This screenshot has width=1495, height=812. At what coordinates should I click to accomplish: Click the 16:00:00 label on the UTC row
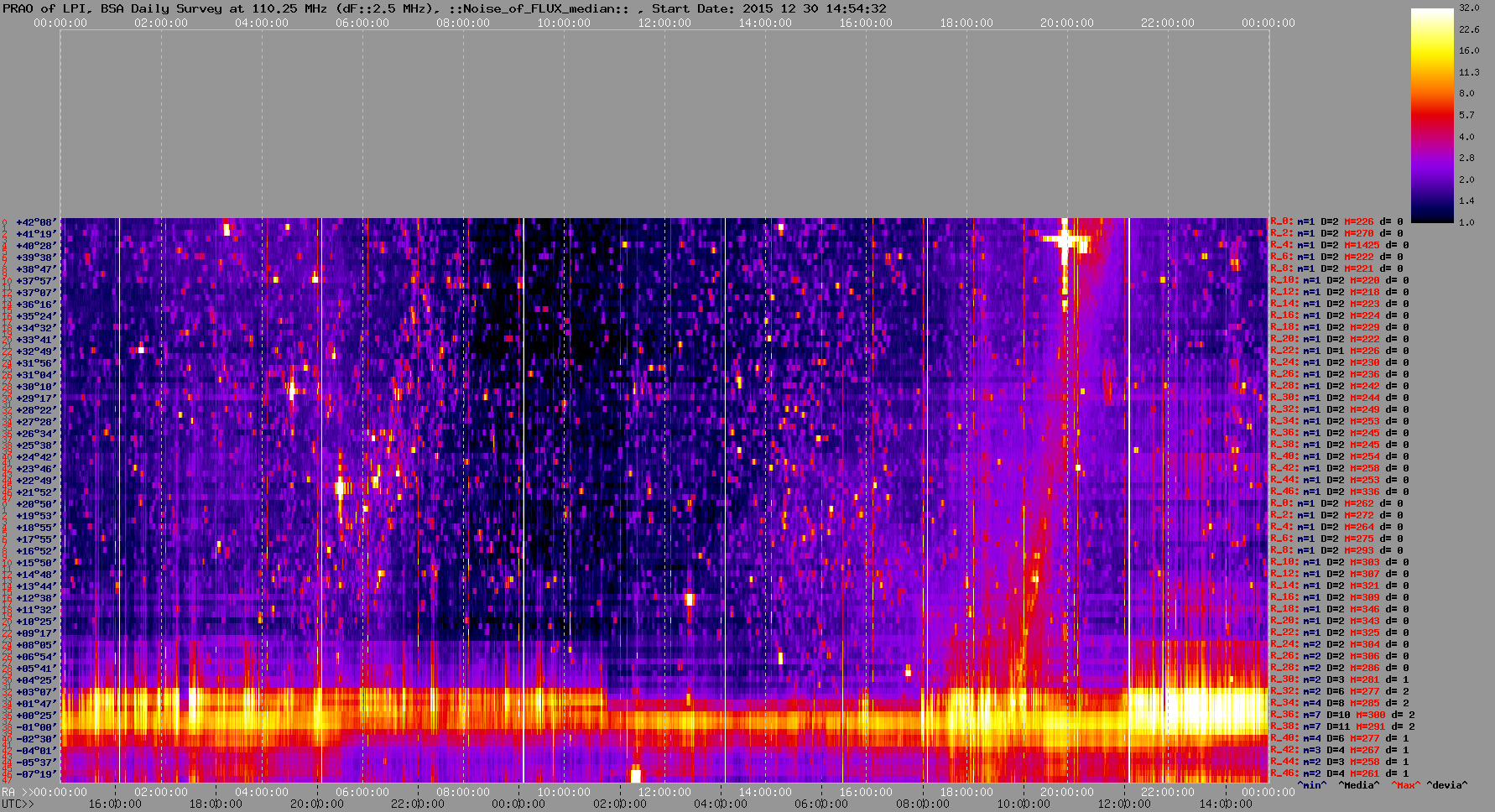116,804
